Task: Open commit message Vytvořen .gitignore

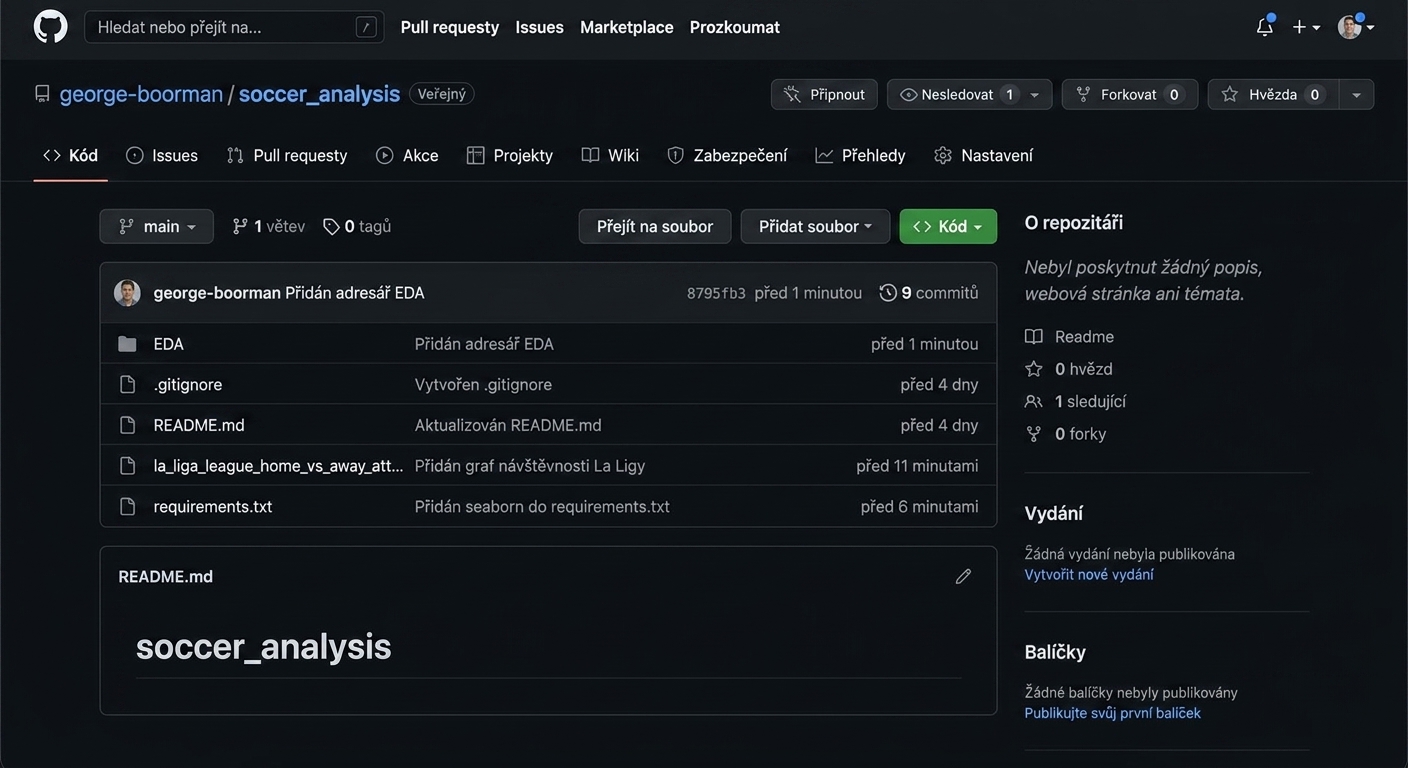Action: pos(483,385)
